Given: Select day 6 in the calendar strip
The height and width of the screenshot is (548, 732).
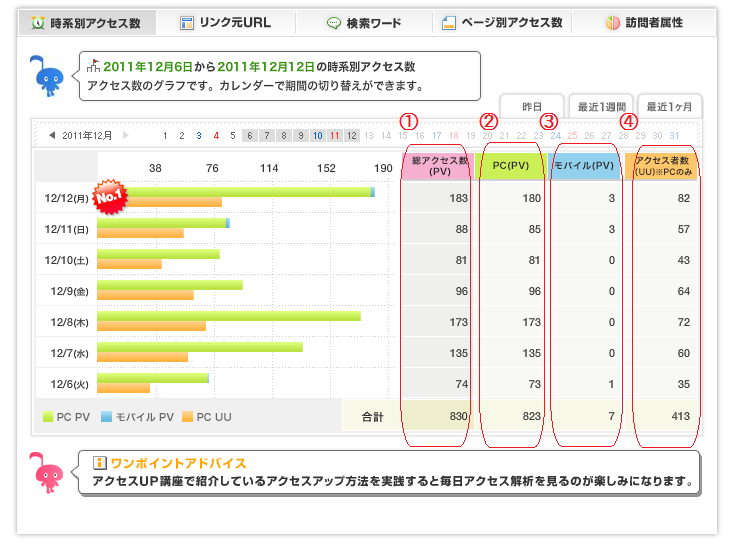Looking at the screenshot, I should pyautogui.click(x=250, y=136).
